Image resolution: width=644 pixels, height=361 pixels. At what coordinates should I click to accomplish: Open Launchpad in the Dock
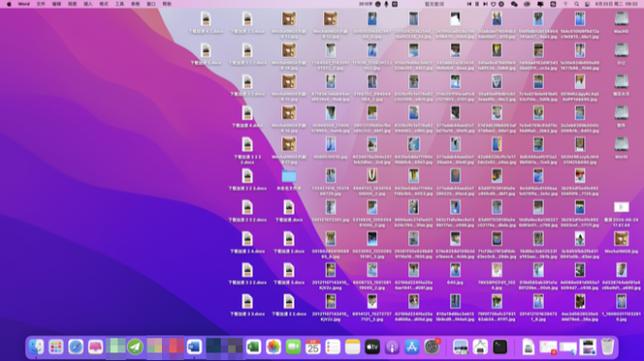pos(56,347)
